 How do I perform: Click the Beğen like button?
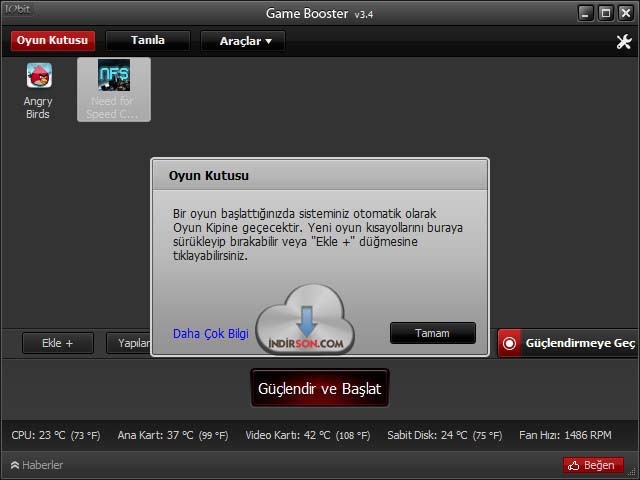(593, 465)
